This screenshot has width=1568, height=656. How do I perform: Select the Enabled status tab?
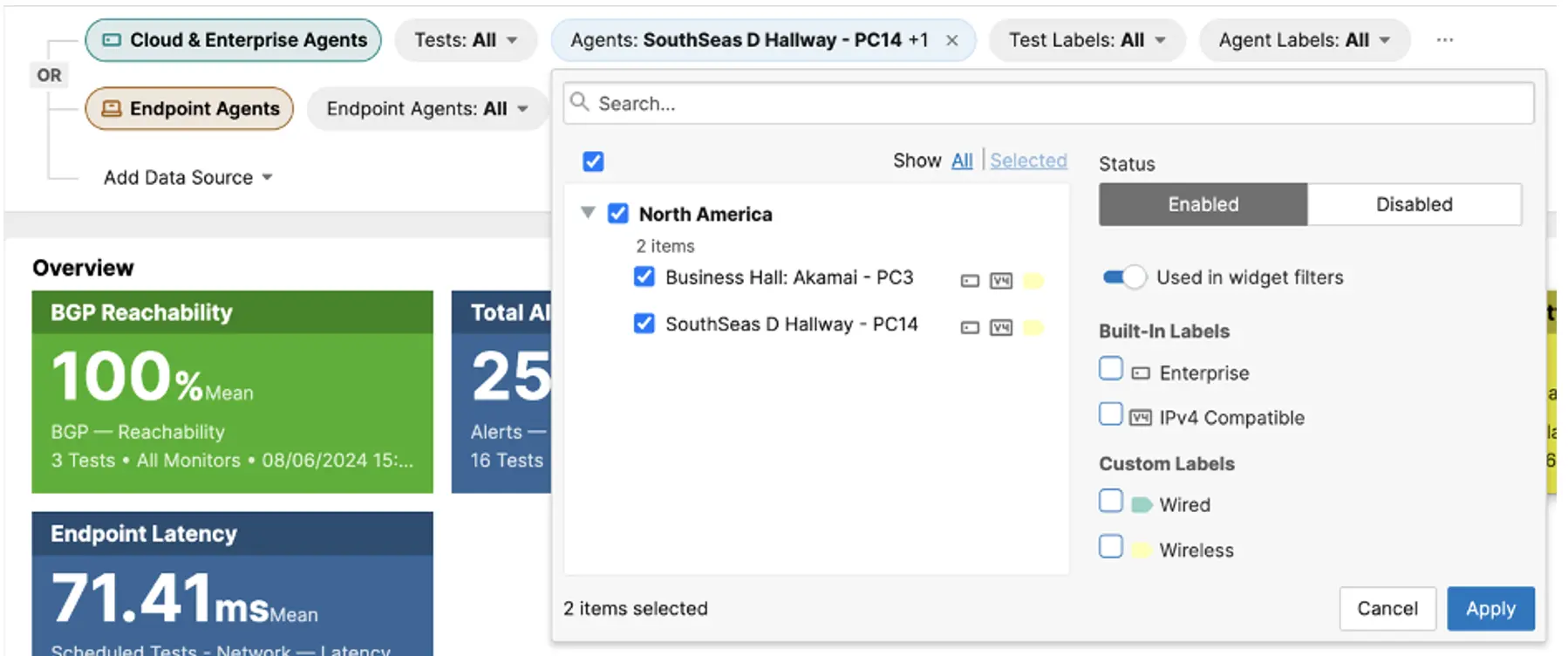tap(1203, 204)
